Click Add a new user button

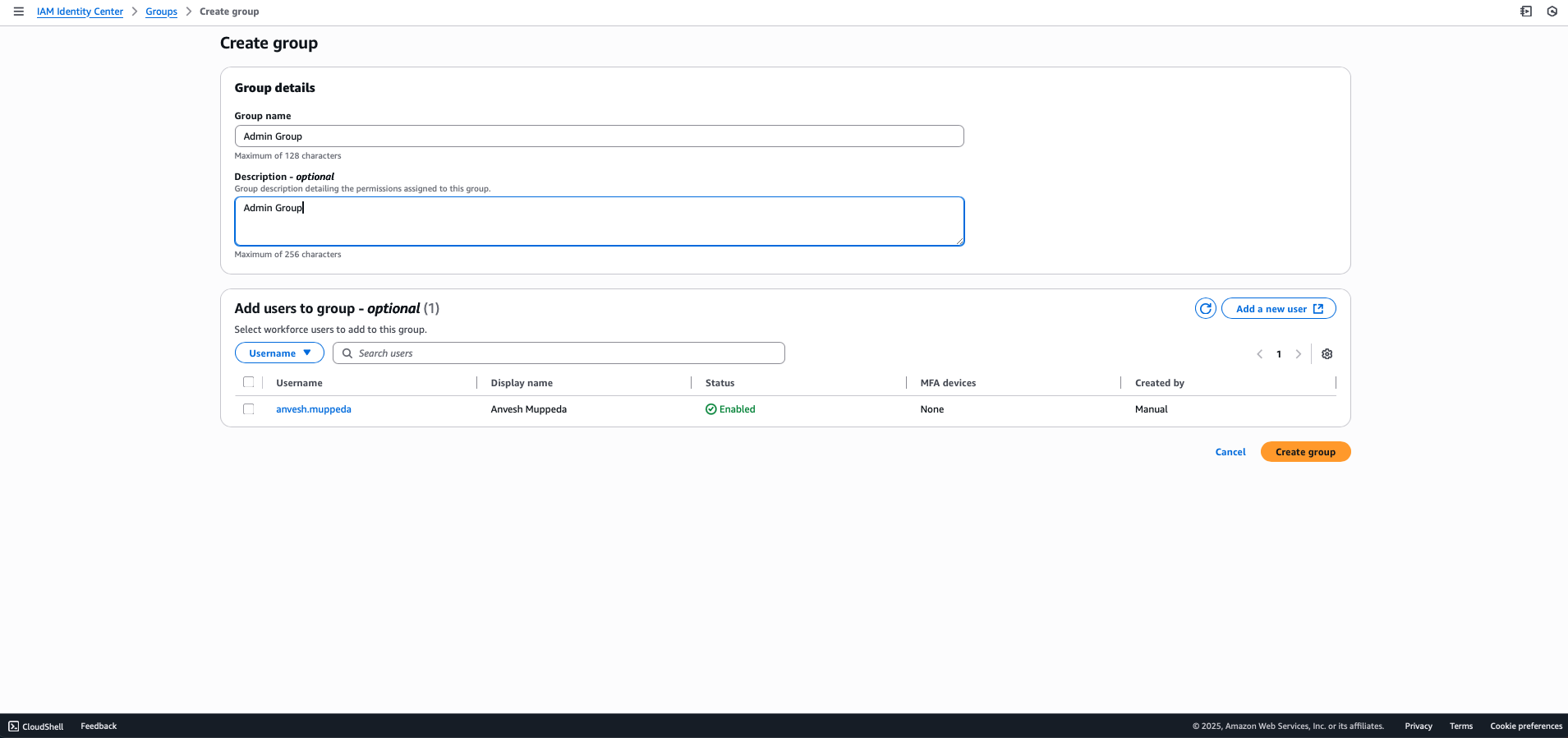[x=1278, y=309]
